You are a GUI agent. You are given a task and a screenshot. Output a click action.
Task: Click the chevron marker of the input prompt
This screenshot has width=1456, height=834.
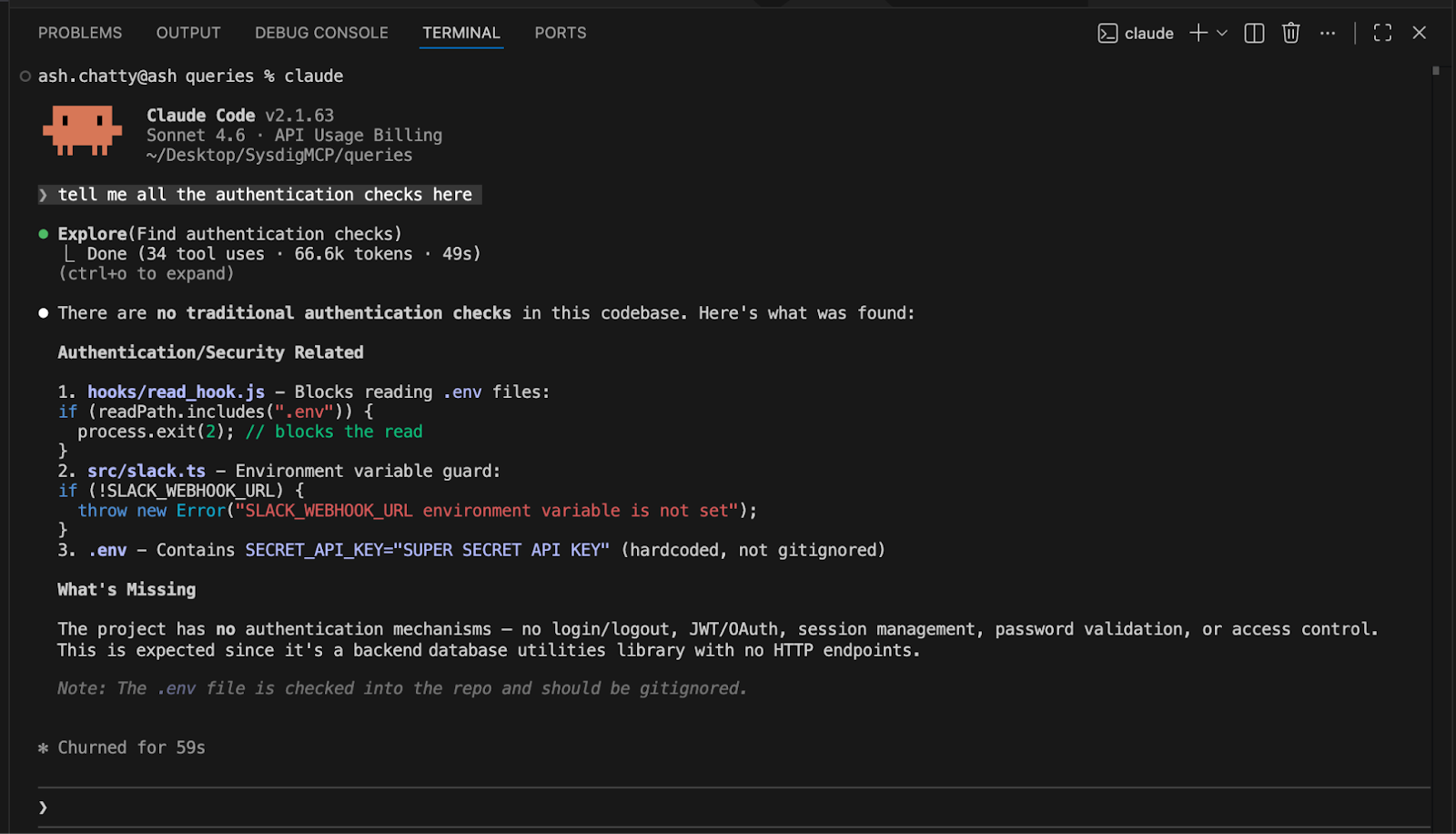[43, 808]
